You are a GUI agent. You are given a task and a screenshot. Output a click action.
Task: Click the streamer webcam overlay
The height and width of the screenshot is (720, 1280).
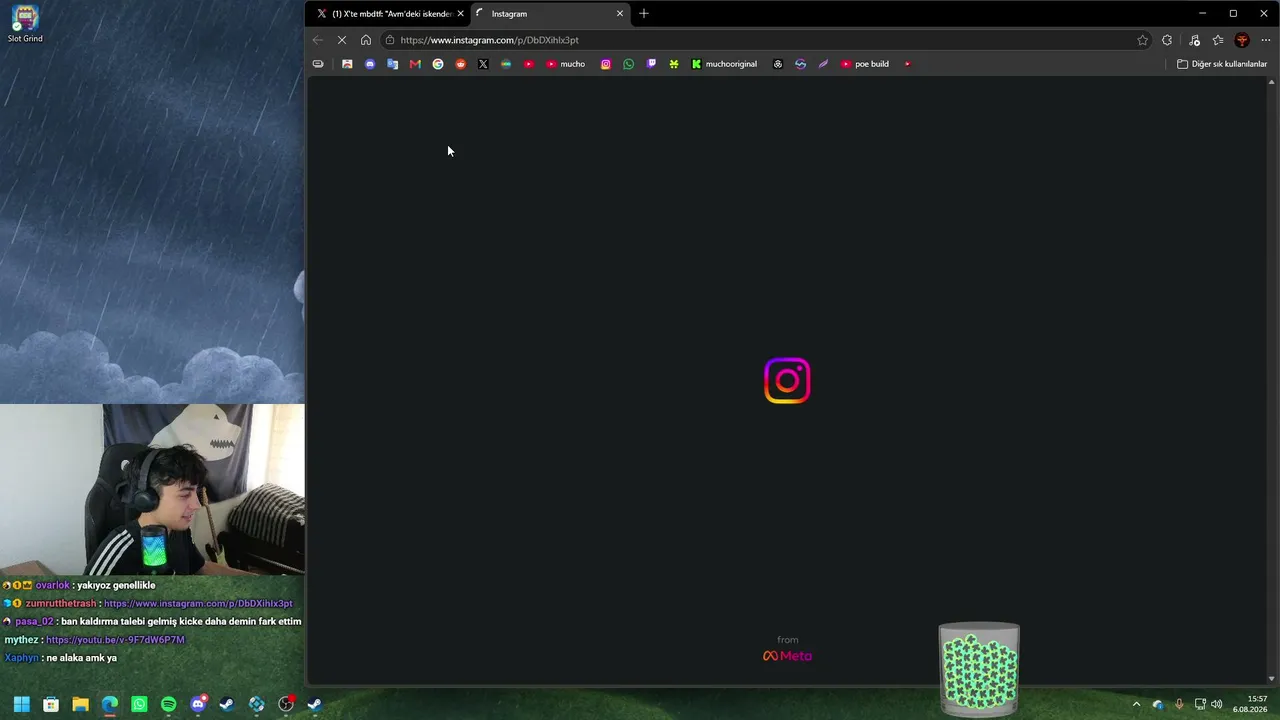pyautogui.click(x=152, y=490)
